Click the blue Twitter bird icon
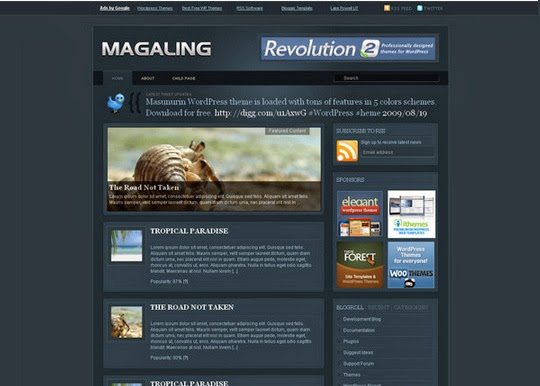540x386 pixels. tap(116, 102)
